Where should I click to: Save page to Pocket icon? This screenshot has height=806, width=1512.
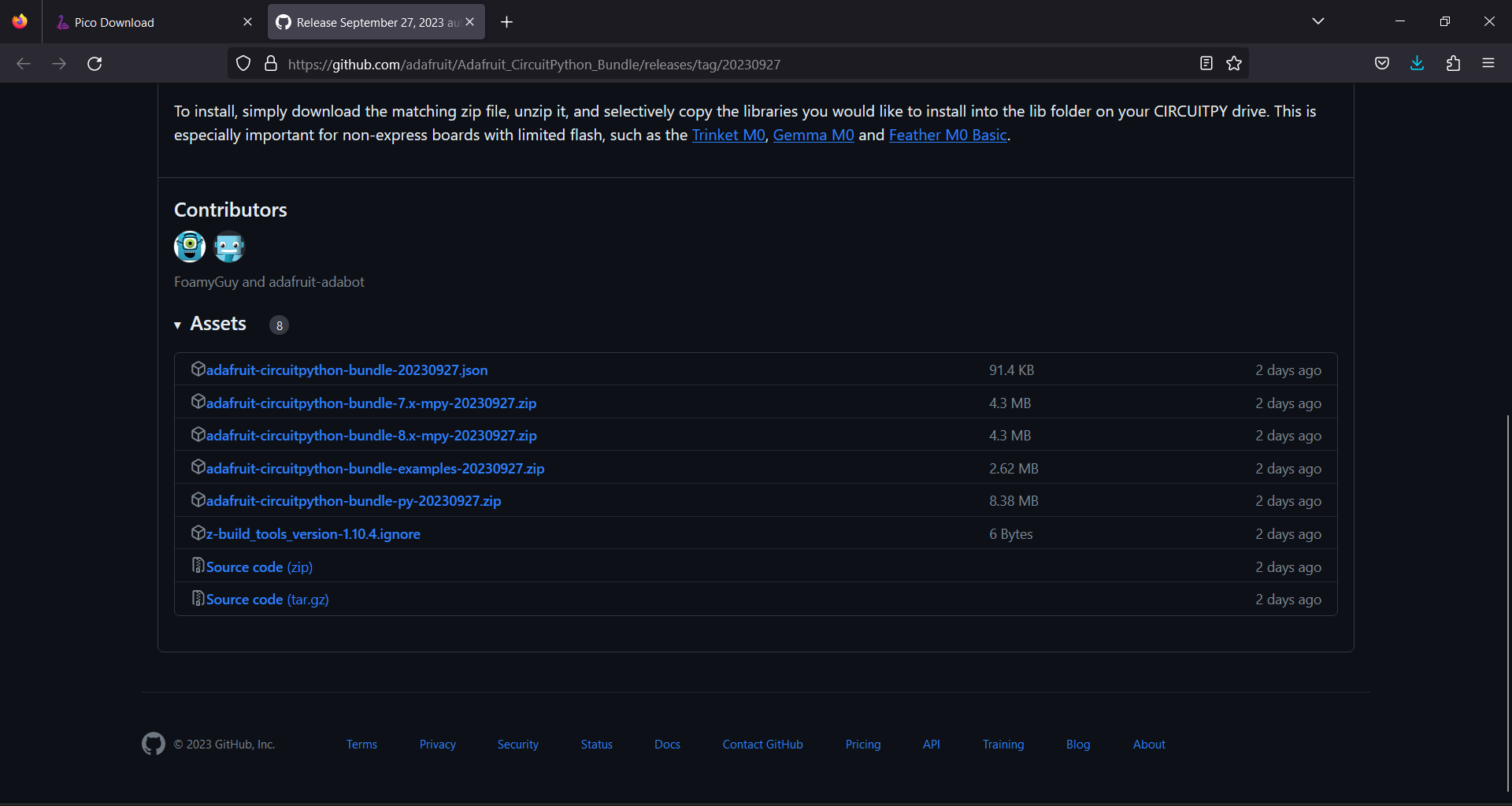[x=1381, y=64]
